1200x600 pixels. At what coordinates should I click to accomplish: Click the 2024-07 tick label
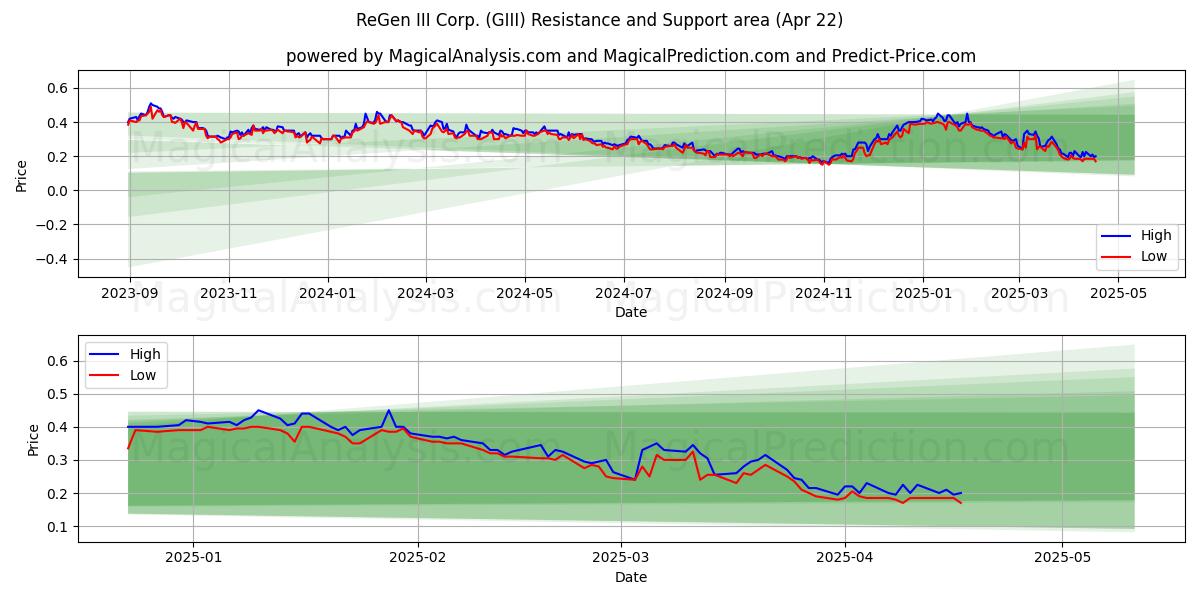click(625, 292)
